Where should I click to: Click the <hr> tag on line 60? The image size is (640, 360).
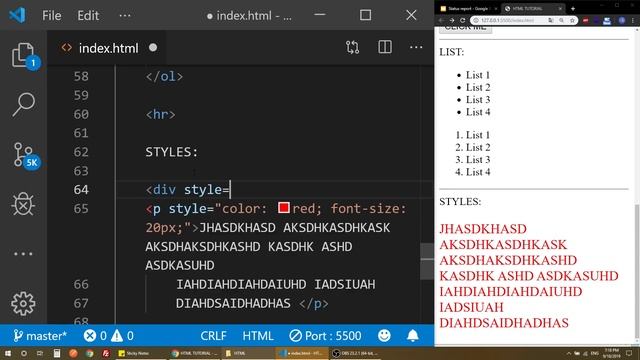click(161, 114)
